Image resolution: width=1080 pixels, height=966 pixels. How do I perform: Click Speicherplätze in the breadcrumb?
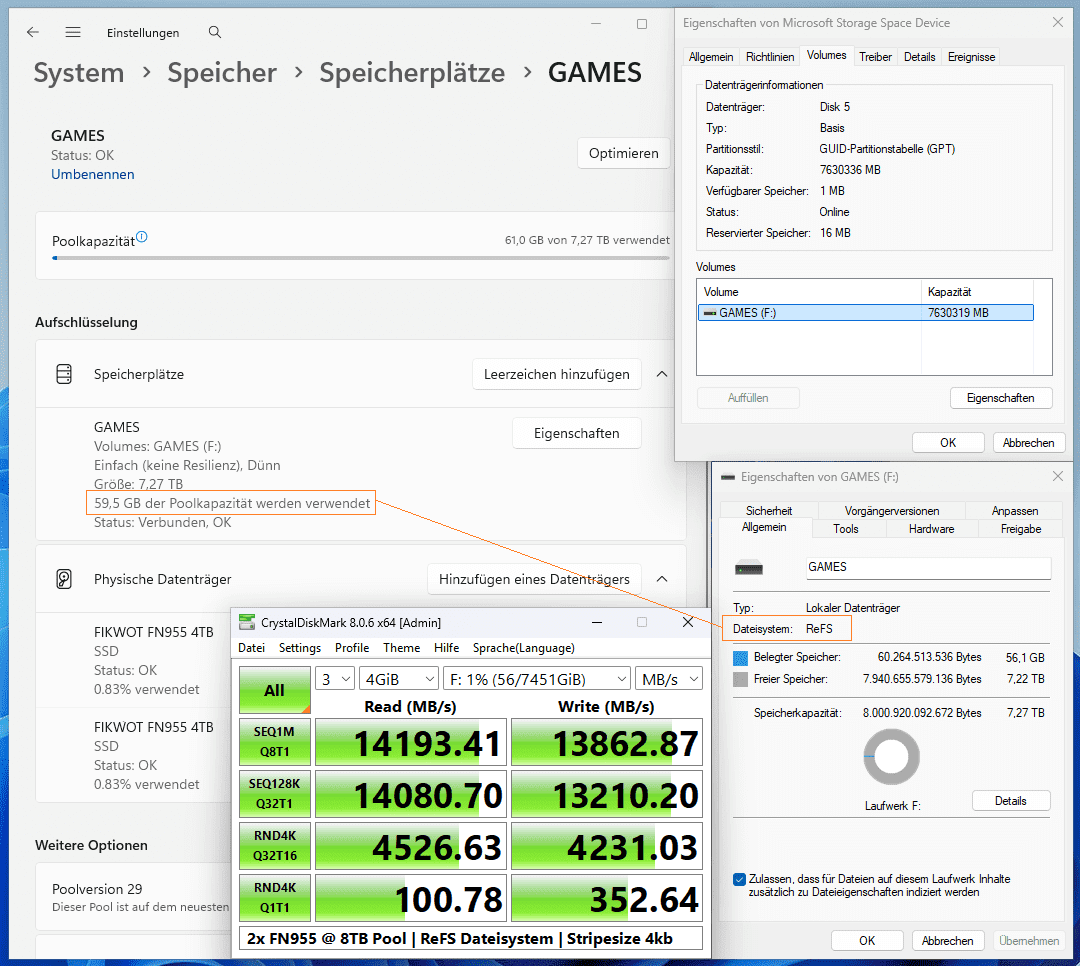point(412,72)
